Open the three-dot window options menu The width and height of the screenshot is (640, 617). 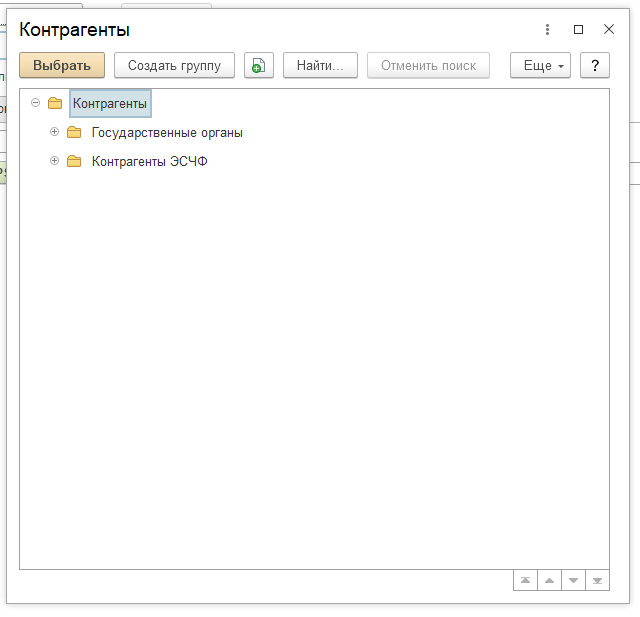pyautogui.click(x=547, y=30)
